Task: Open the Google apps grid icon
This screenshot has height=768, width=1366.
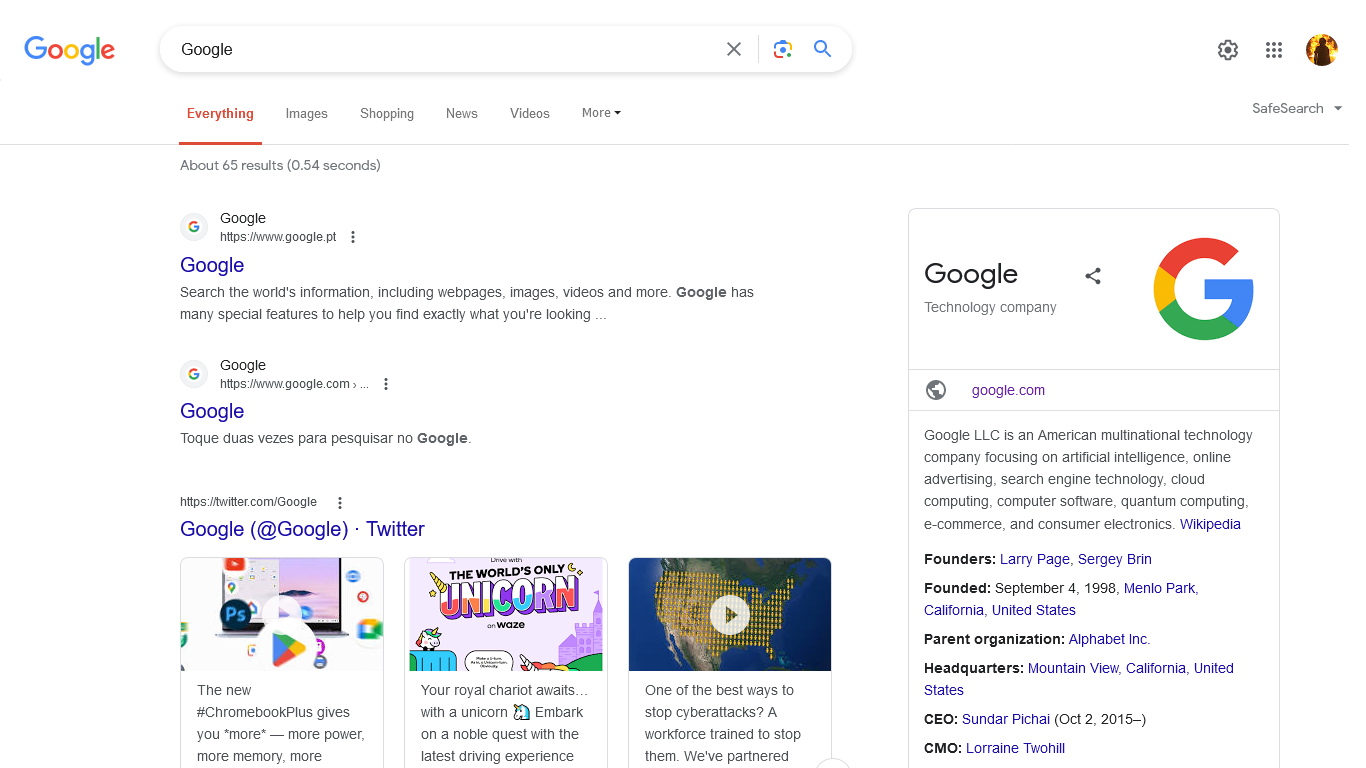Action: pos(1274,50)
